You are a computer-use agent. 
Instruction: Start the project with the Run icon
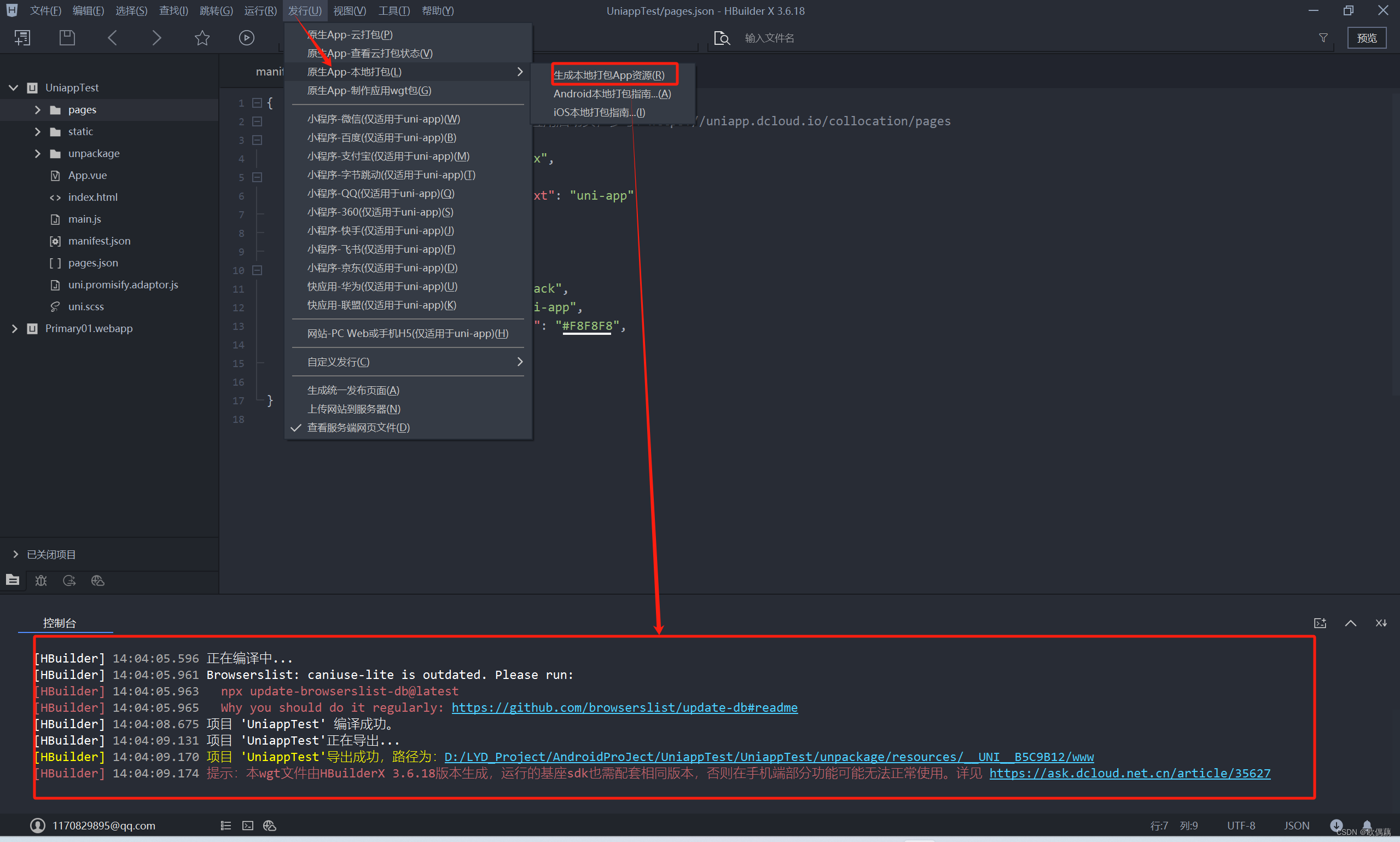point(246,37)
